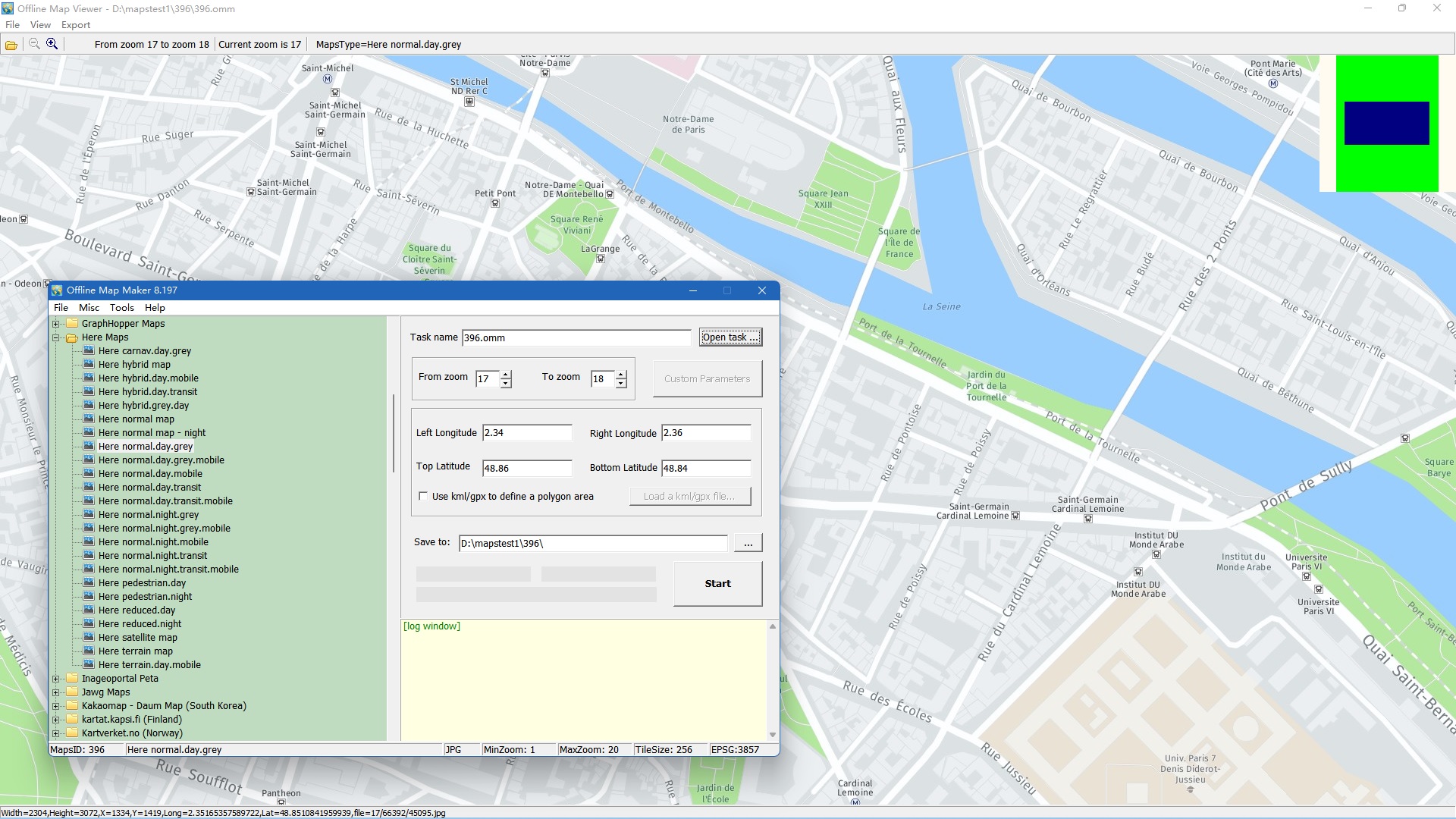Decrease To zoom spinner value
1456x819 pixels.
tap(621, 383)
